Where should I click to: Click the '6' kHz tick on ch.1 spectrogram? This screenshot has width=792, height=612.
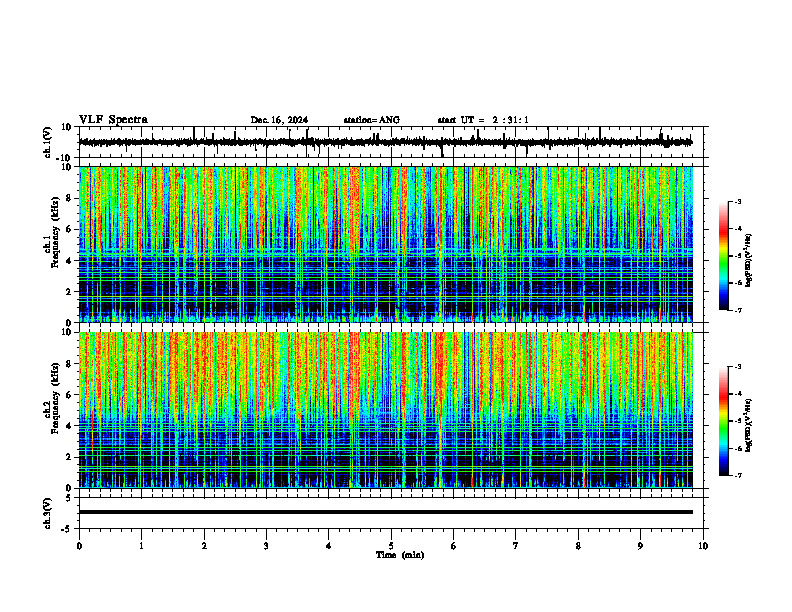point(70,229)
